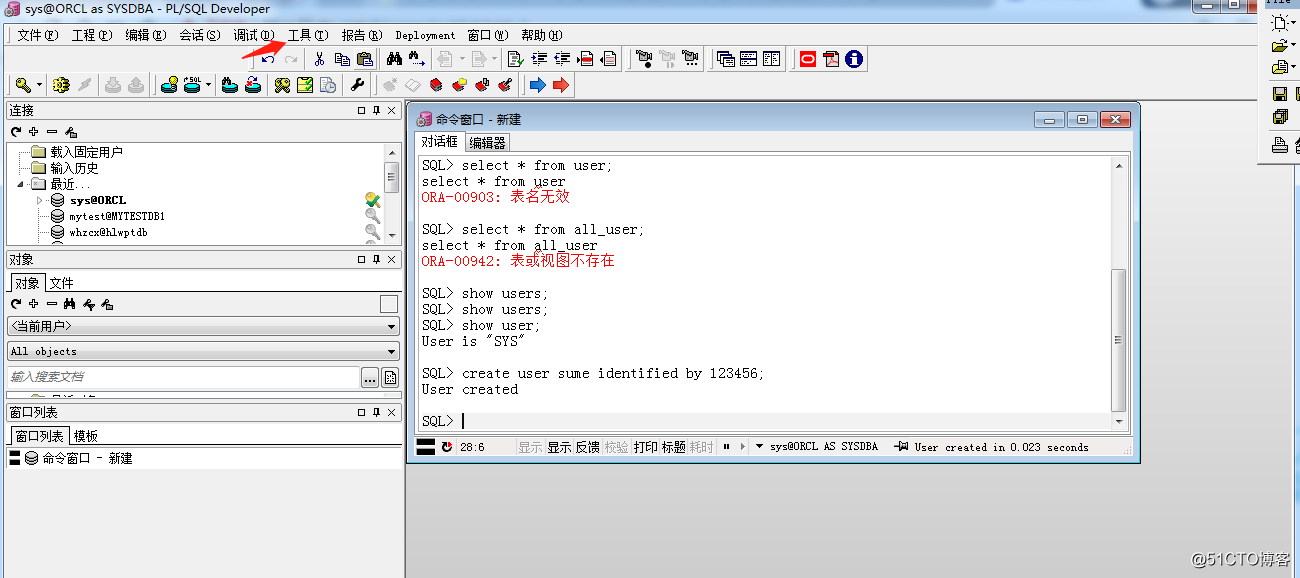This screenshot has width=1300, height=578.
Task: Click the SQL query builder icon
Action: pos(193,85)
